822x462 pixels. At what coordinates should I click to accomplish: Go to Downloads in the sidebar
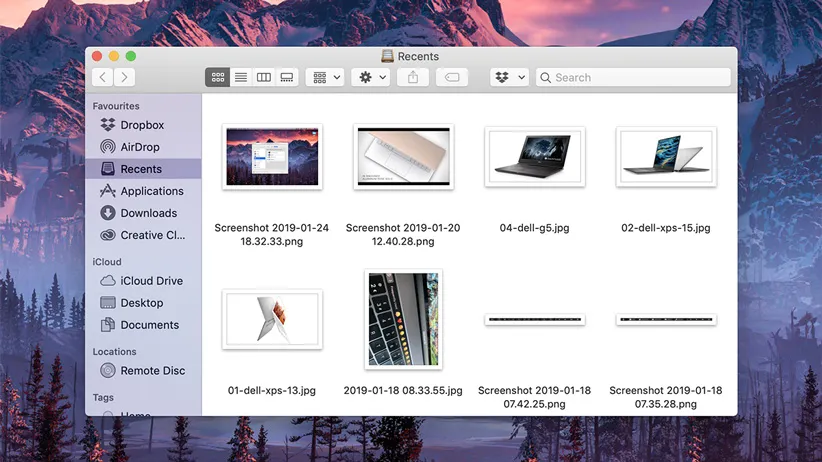tap(148, 213)
